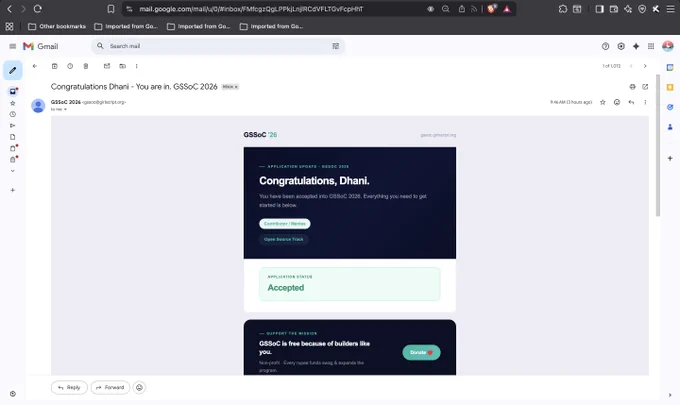
Task: Click the email vertical scrollbar
Action: coord(657,145)
